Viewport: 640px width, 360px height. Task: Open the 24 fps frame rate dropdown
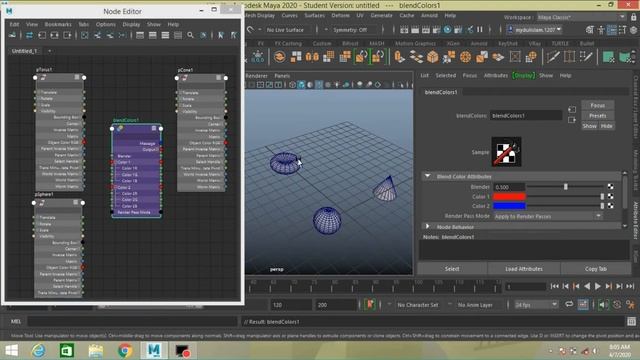(x=536, y=305)
